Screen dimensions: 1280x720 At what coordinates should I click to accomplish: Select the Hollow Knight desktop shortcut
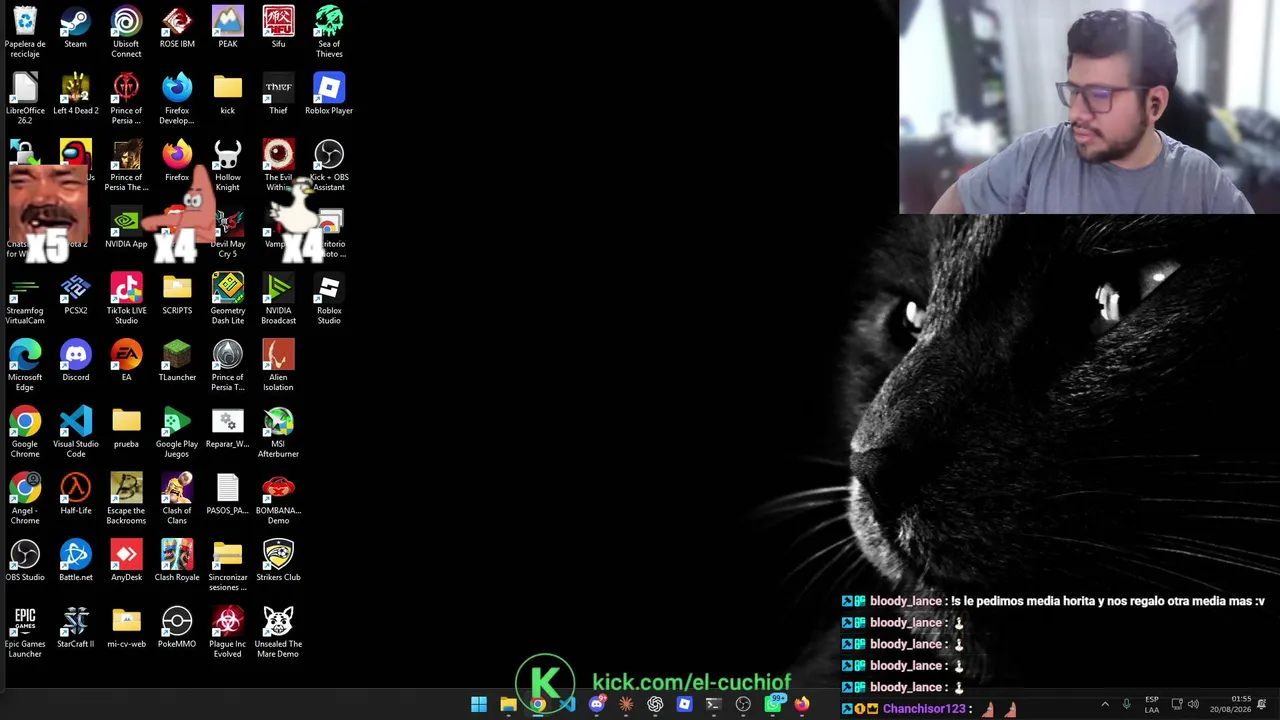point(228,166)
